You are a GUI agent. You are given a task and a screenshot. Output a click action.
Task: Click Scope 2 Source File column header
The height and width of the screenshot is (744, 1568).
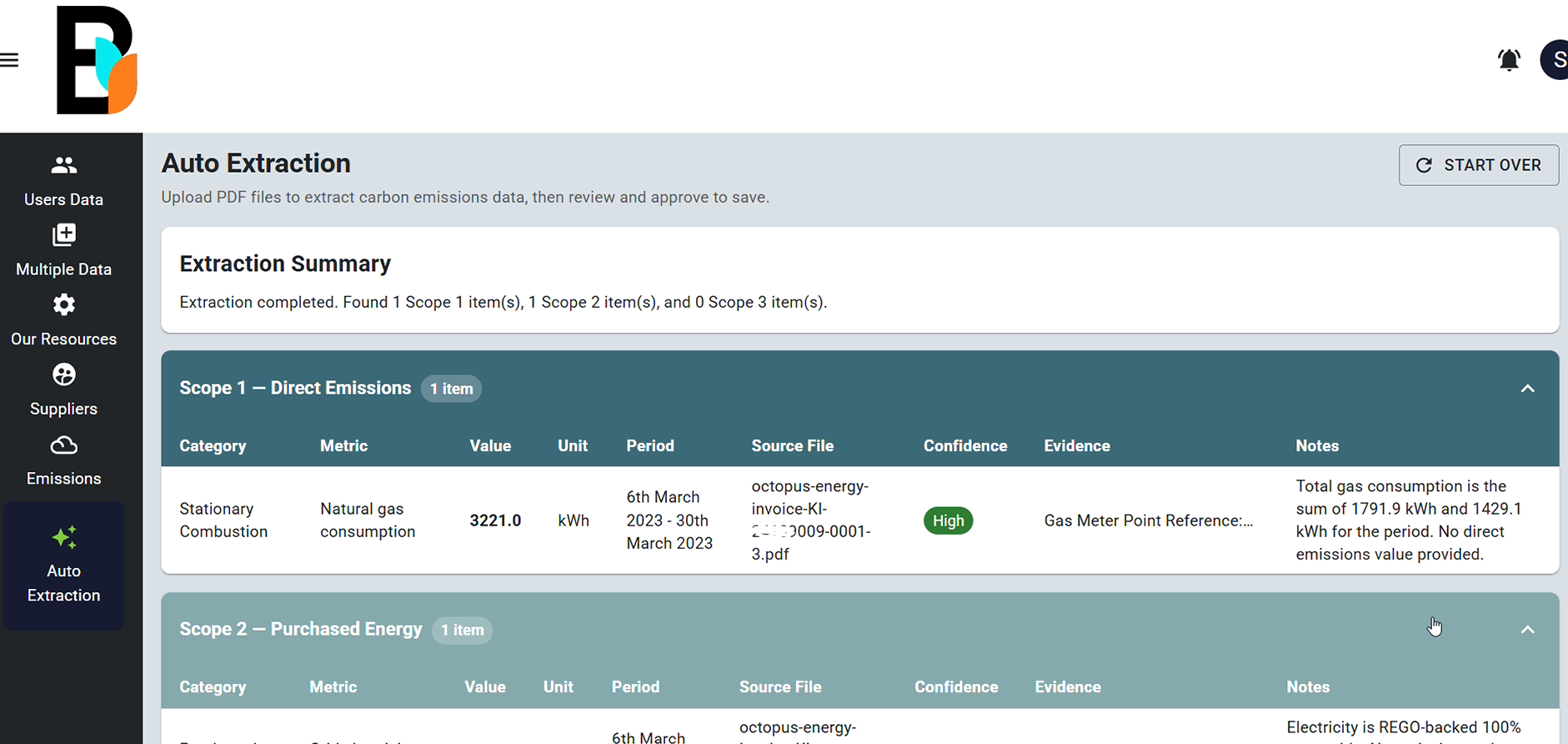point(780,687)
